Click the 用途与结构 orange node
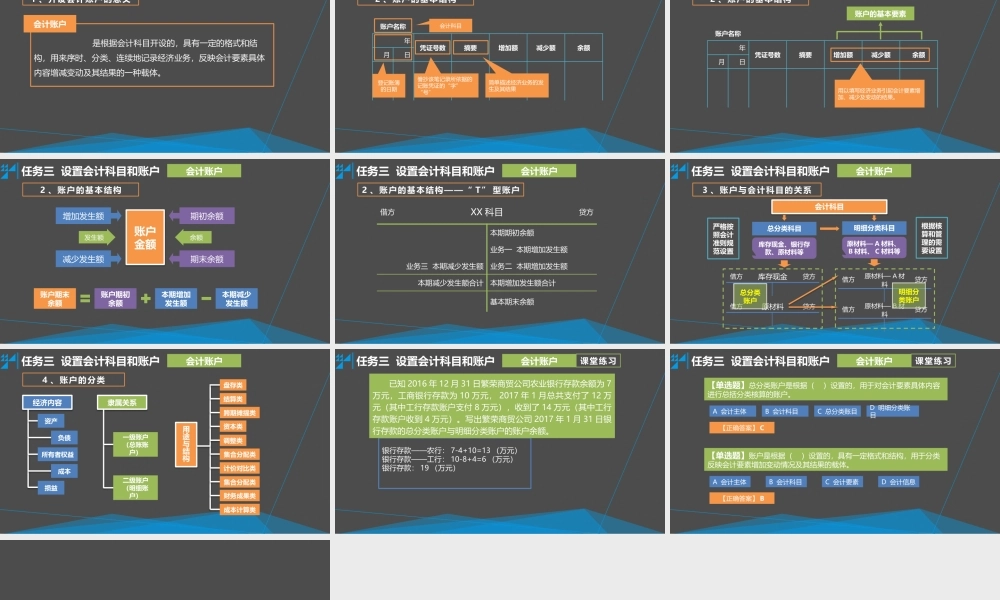This screenshot has height=600, width=1000. 186,445
